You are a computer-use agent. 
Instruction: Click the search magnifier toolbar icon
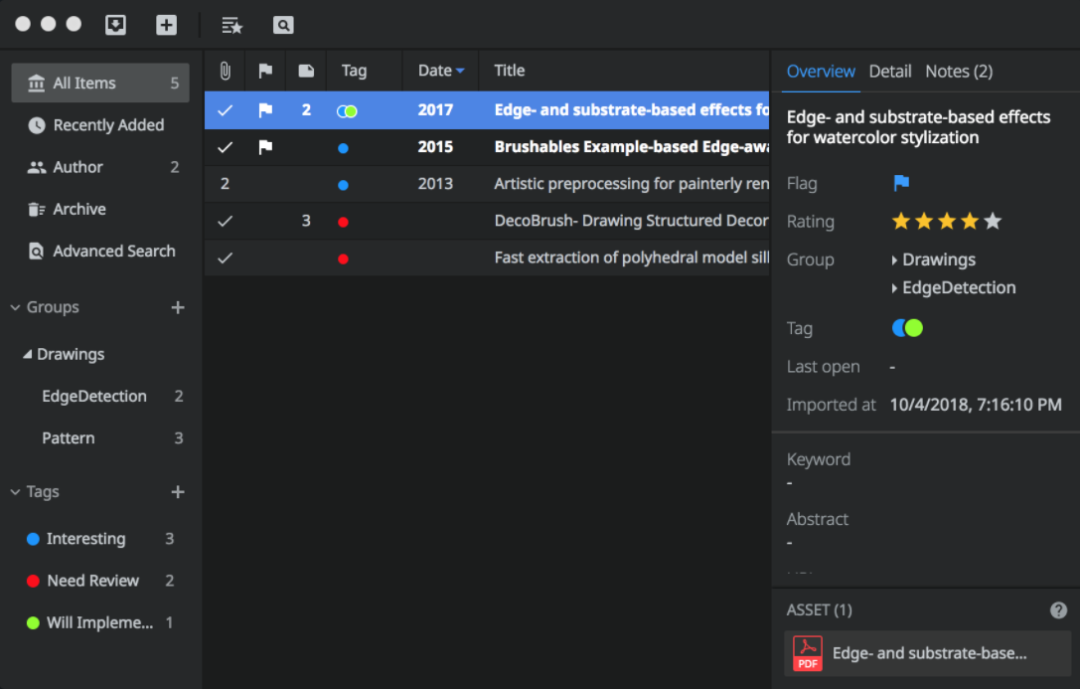tap(283, 25)
